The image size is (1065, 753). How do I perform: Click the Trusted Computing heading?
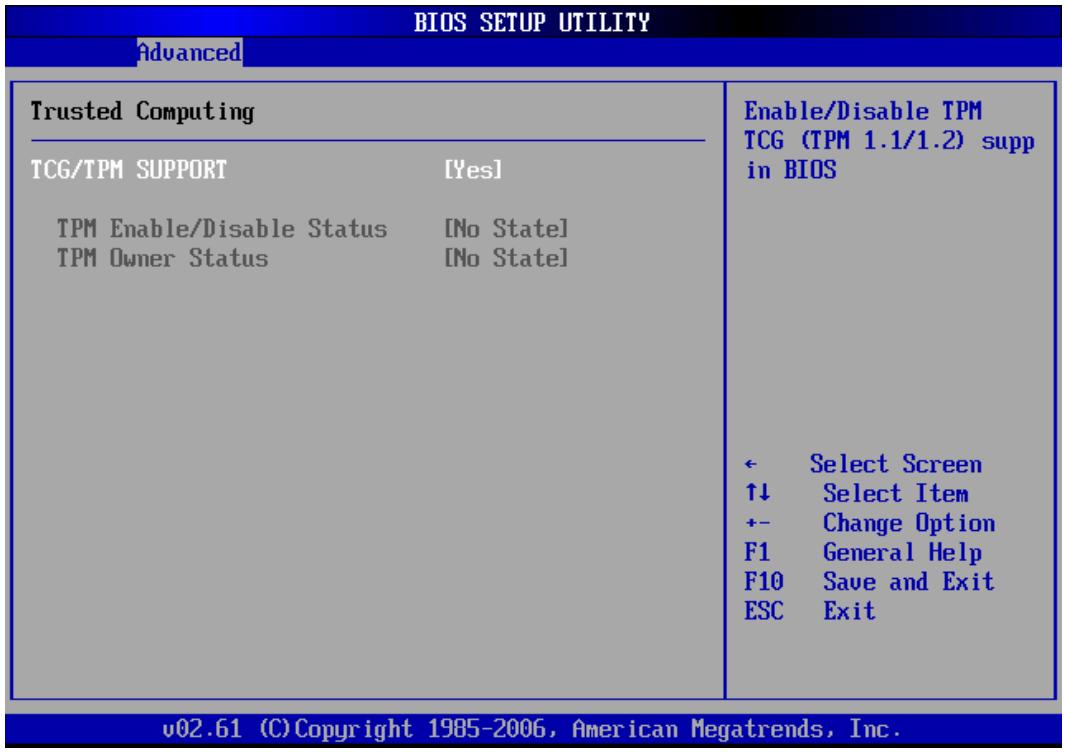click(x=143, y=111)
